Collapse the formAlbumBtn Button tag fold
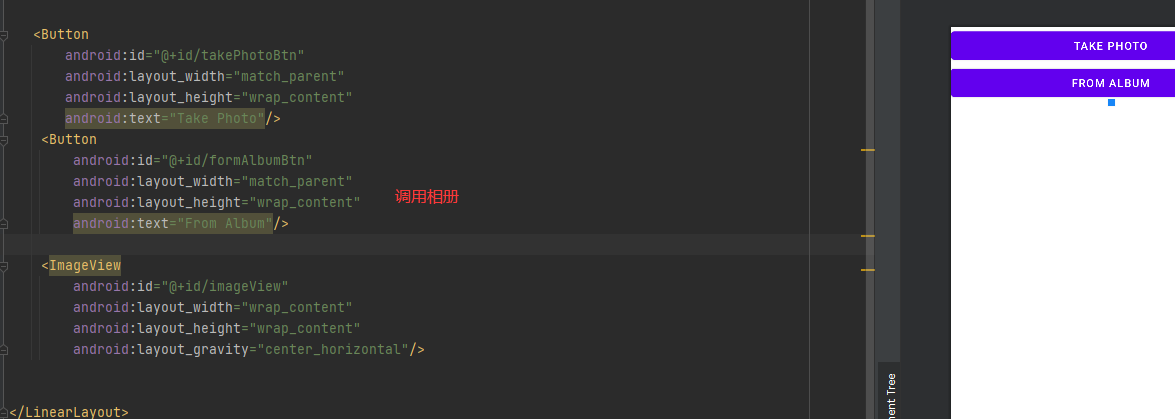 tap(4, 139)
